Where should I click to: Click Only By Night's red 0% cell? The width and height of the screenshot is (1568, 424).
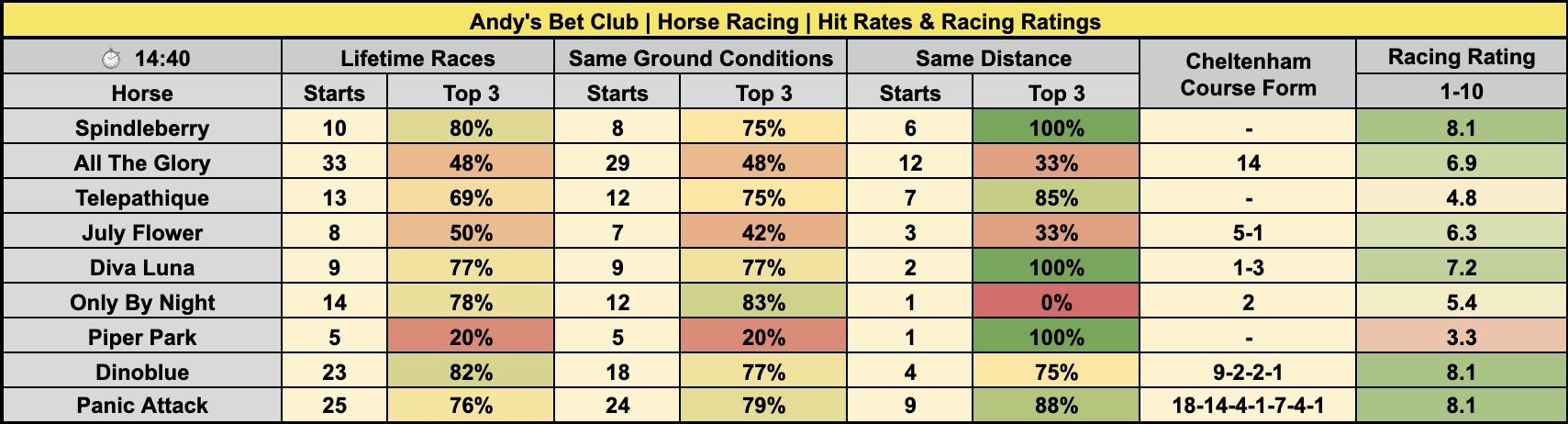1056,303
